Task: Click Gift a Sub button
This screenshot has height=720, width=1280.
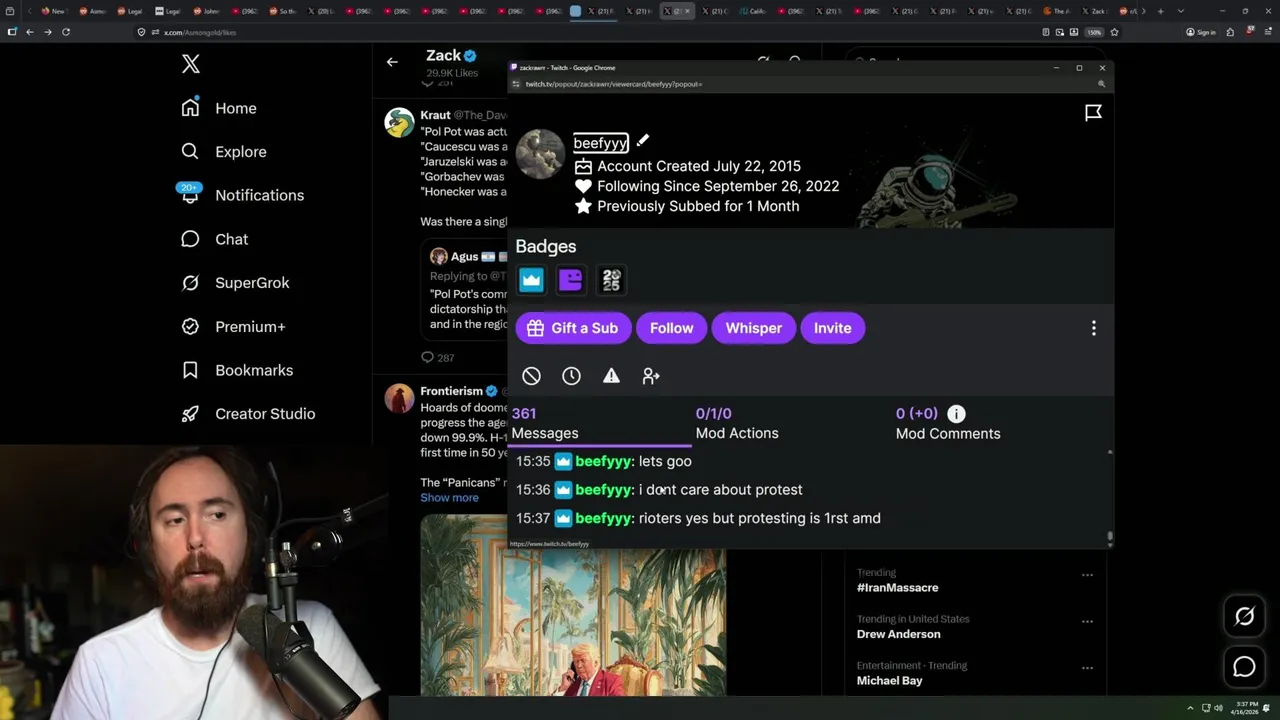Action: (x=573, y=328)
